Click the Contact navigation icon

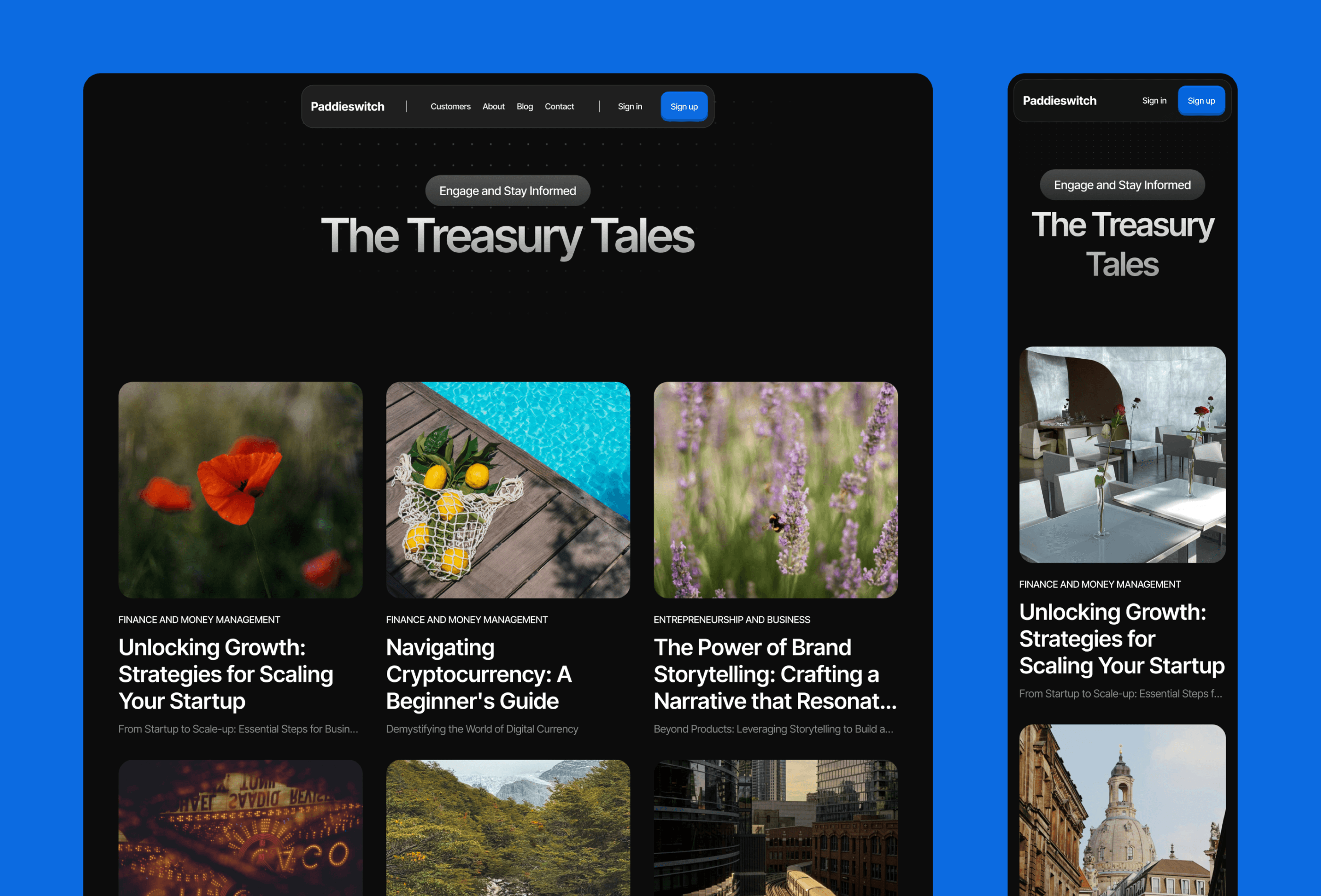coord(559,105)
